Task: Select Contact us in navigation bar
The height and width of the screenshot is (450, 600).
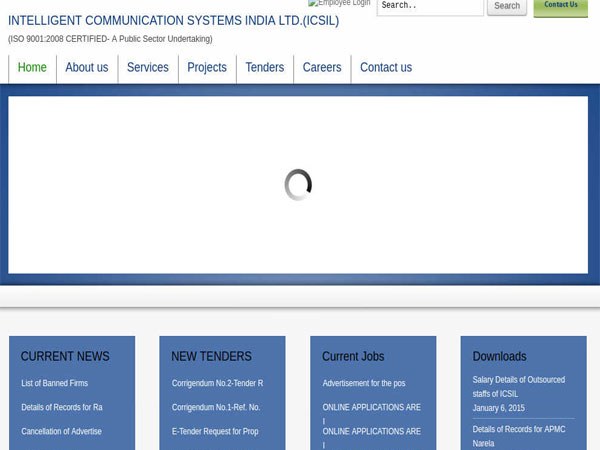Action: pyautogui.click(x=386, y=68)
